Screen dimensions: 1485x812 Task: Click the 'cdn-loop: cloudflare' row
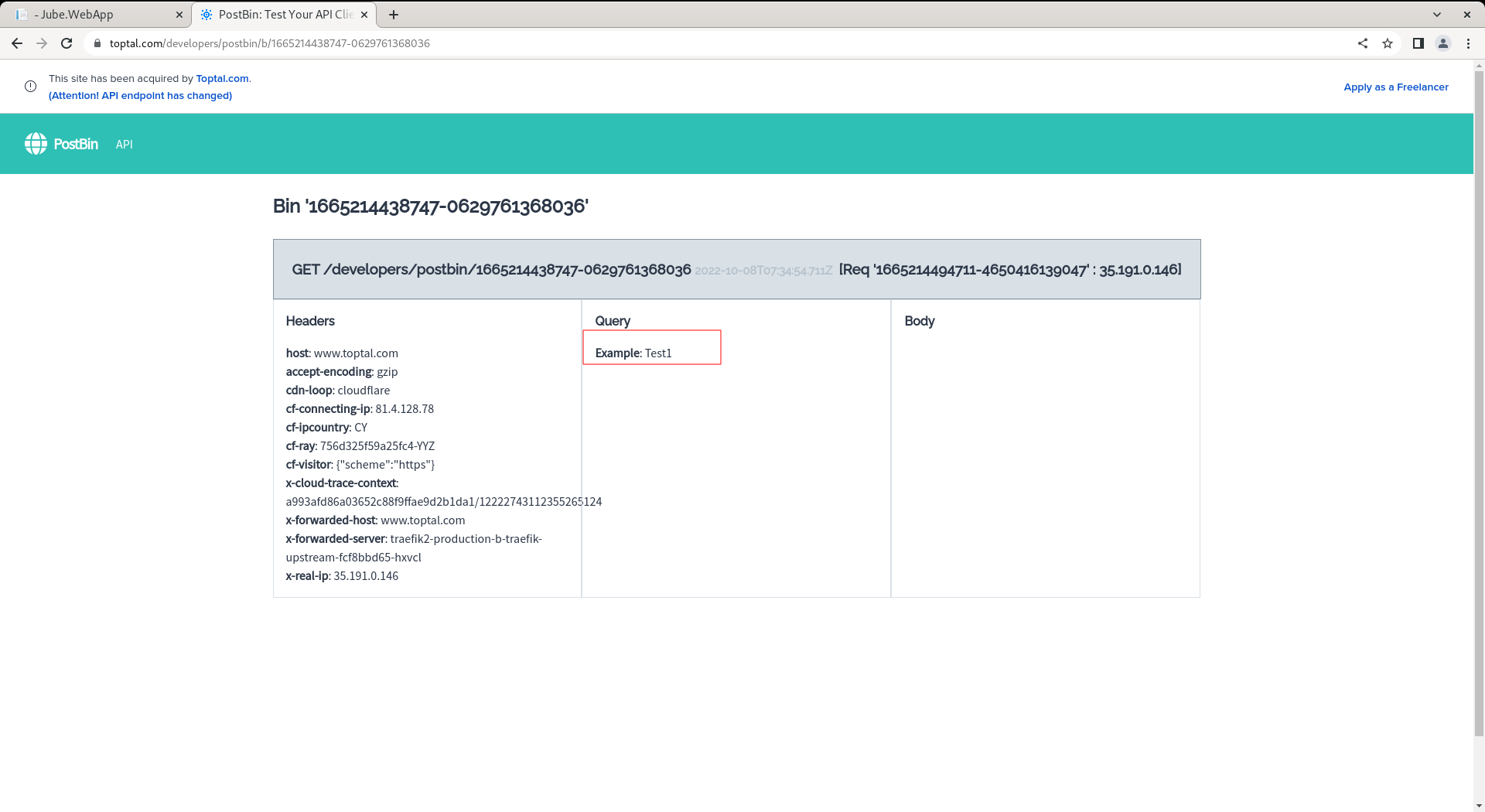pyautogui.click(x=338, y=390)
